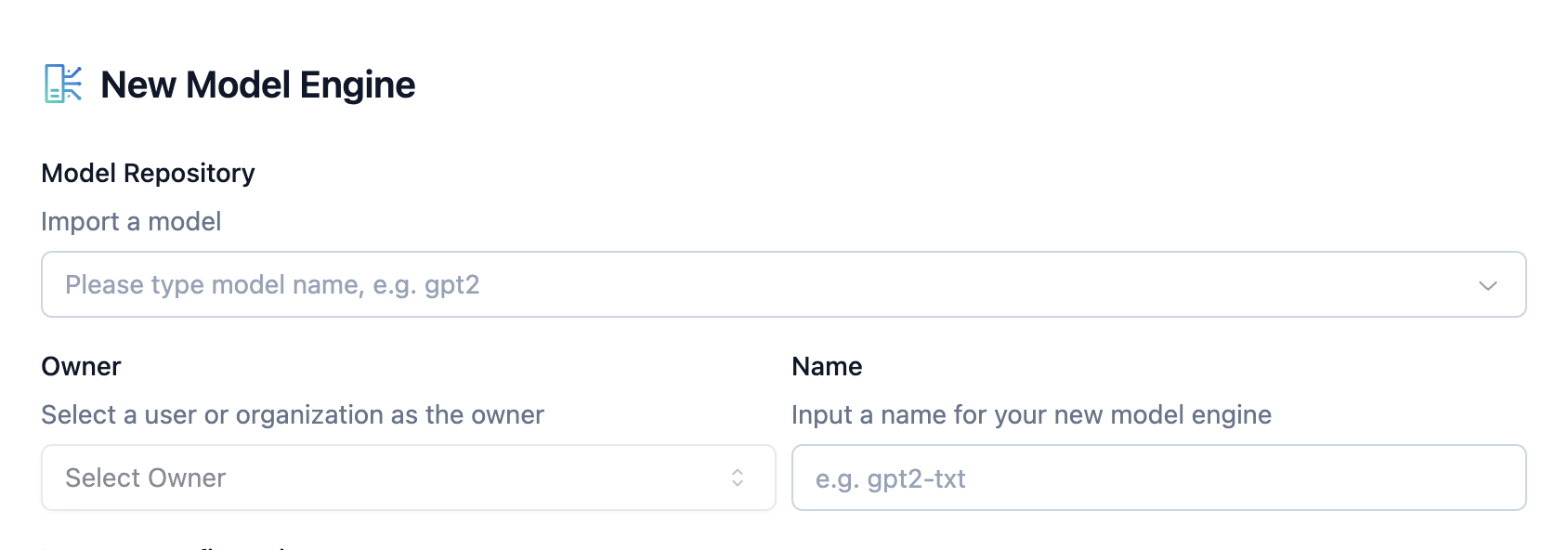Click the empty middle area of model combo box
The width and height of the screenshot is (1568, 550).
tap(975, 284)
